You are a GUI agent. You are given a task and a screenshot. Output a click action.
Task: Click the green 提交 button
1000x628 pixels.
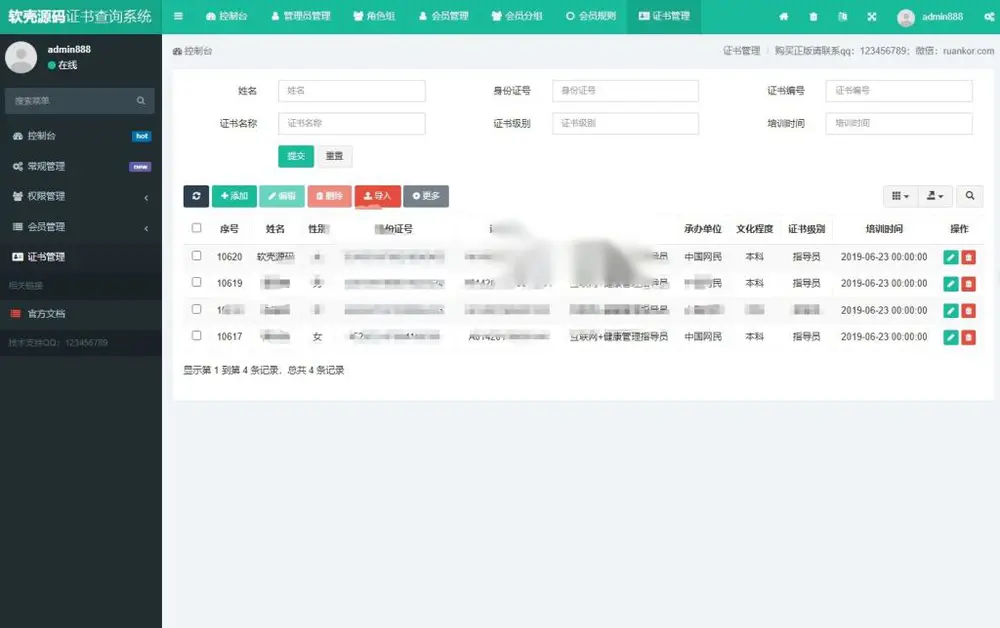(296, 156)
